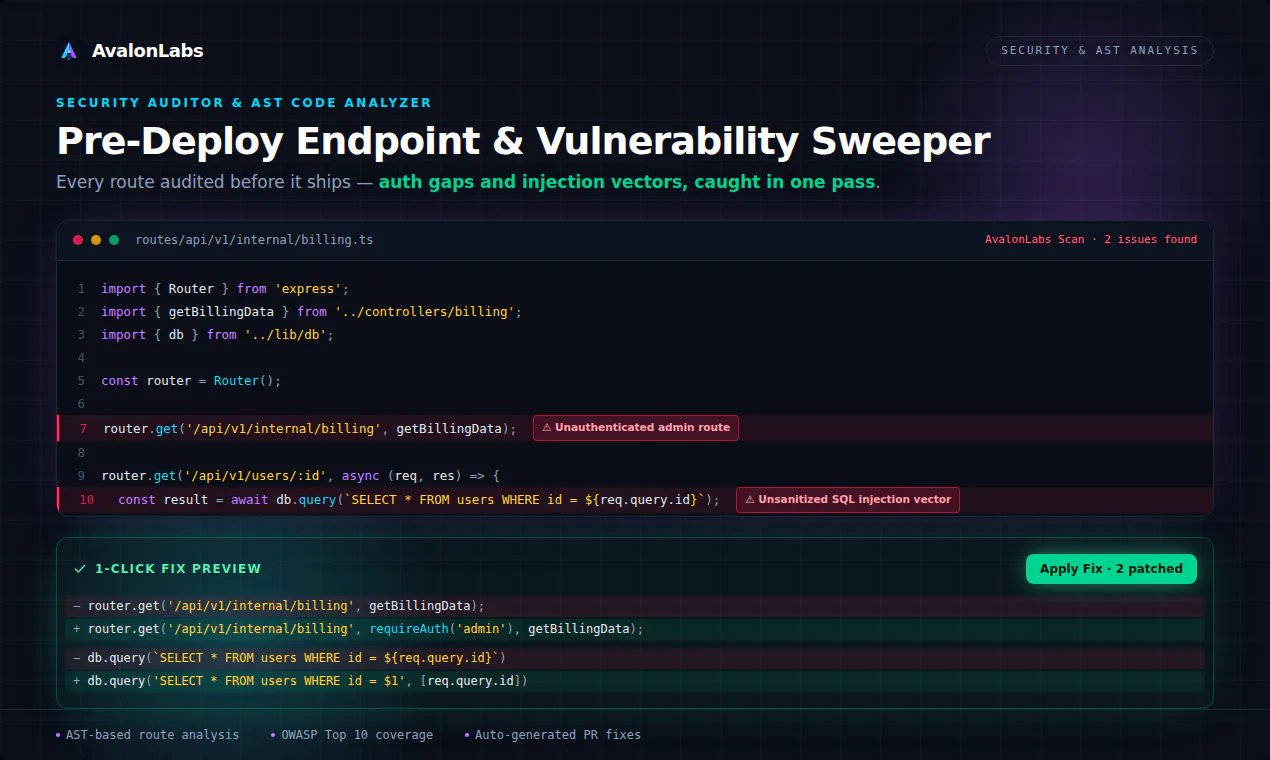Image resolution: width=1270 pixels, height=760 pixels.
Task: Click the AvalonLabs logo icon
Action: [69, 51]
